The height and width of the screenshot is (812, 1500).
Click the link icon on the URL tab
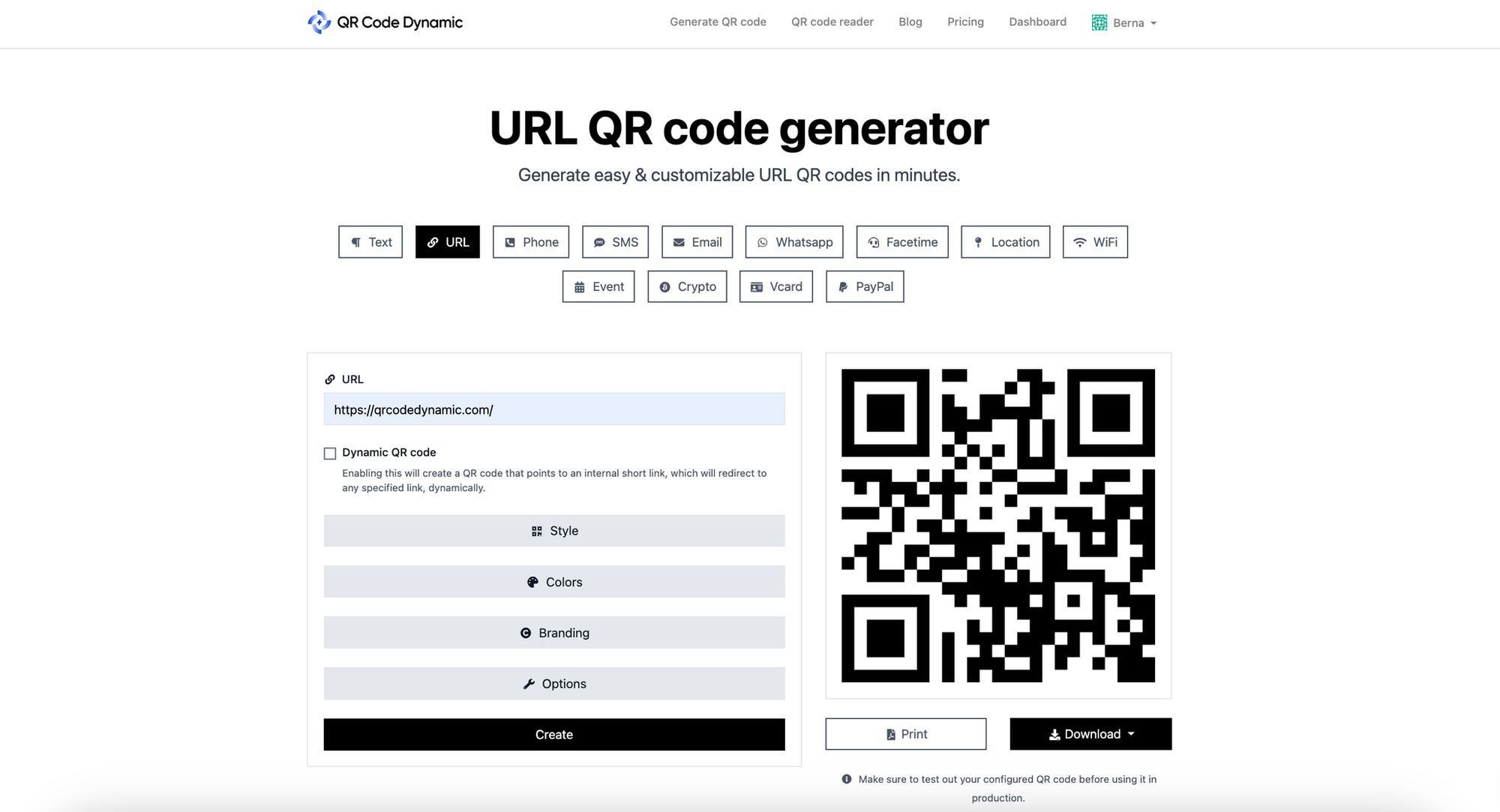433,242
